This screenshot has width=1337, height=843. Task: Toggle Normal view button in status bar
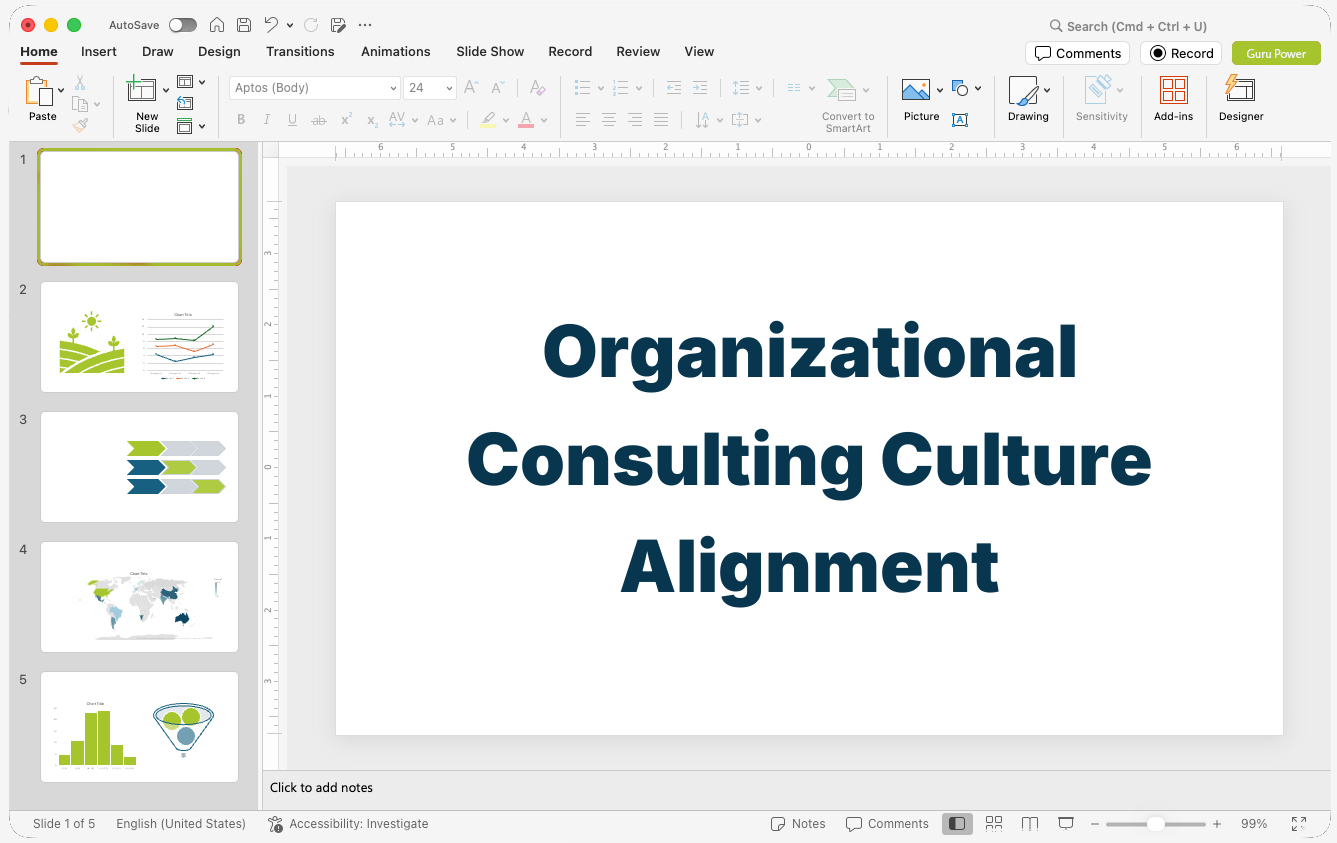[957, 823]
